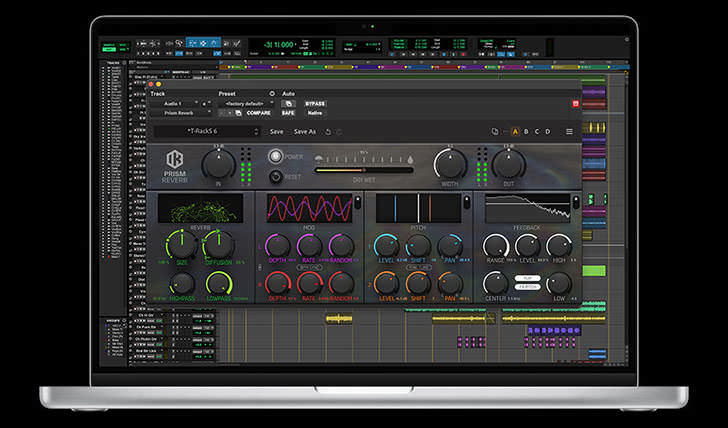Click the redo arrow in the preset bar
The image size is (728, 428).
click(x=339, y=132)
